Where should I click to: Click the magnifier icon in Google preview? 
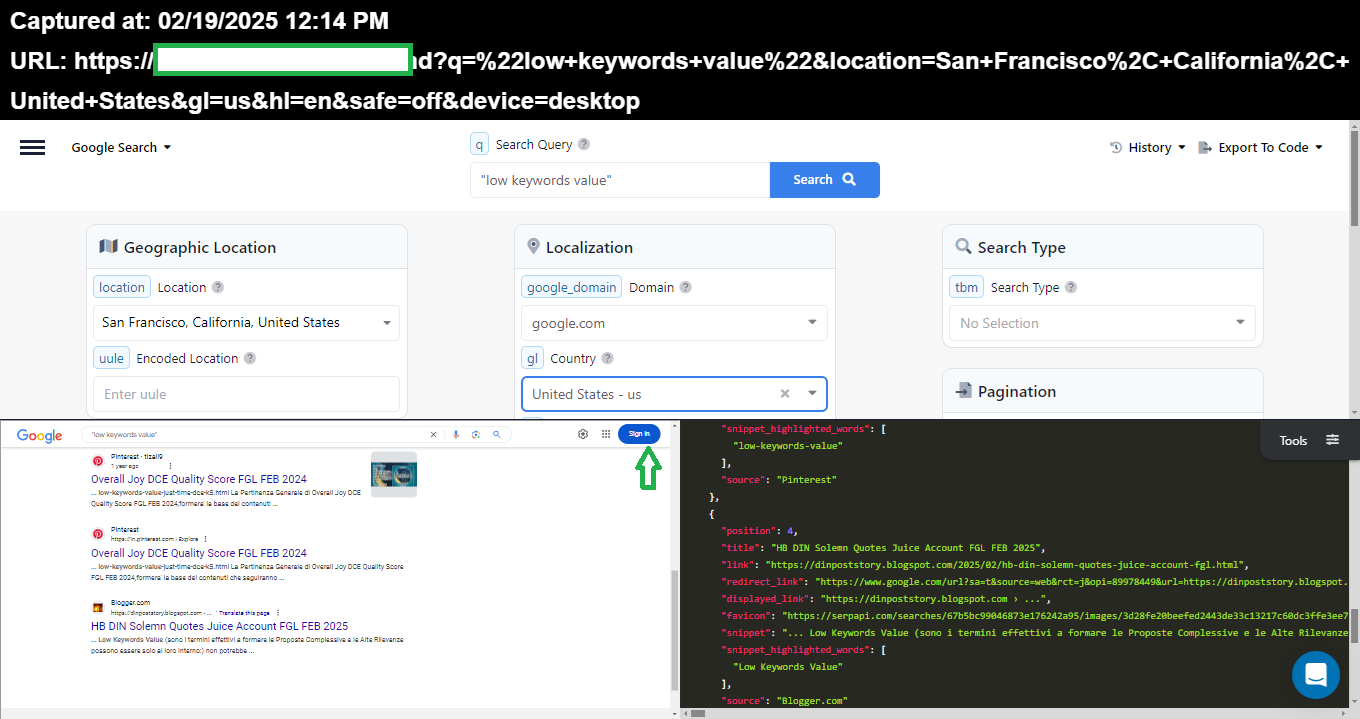pos(496,435)
